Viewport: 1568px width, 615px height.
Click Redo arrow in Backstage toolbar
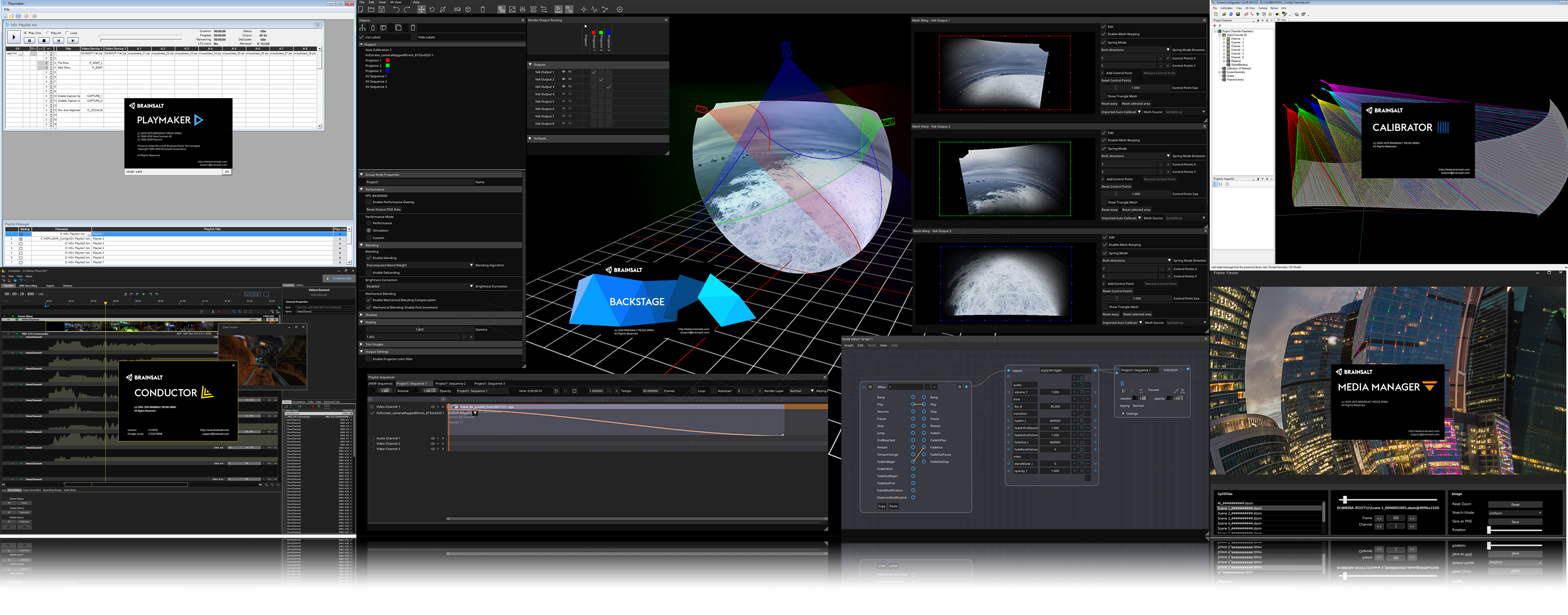click(406, 9)
